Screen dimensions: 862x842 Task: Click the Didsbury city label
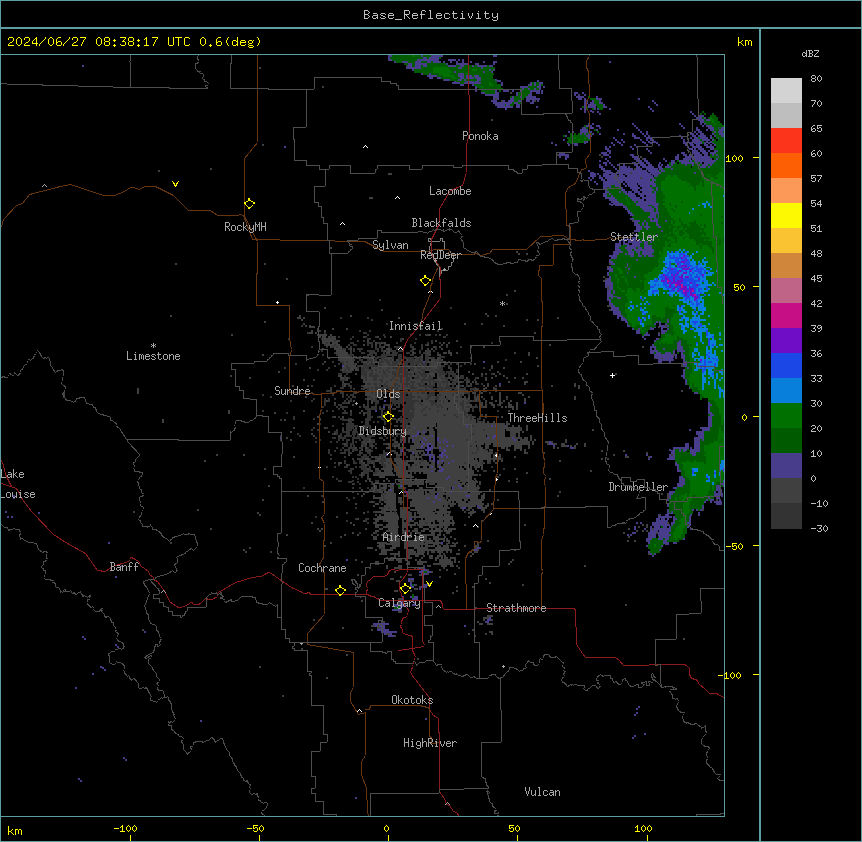coord(383,431)
